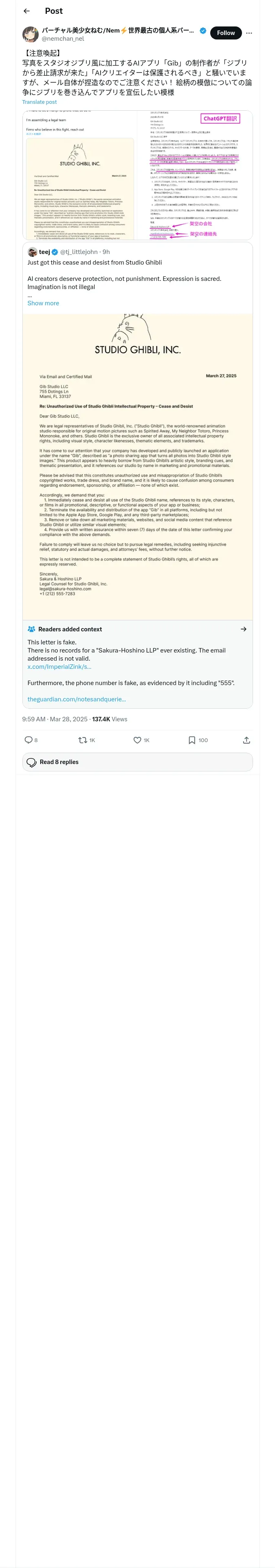Click the 9:59 AM Mar 28, 2025 timestamp
275x1568 pixels.
pyautogui.click(x=55, y=719)
